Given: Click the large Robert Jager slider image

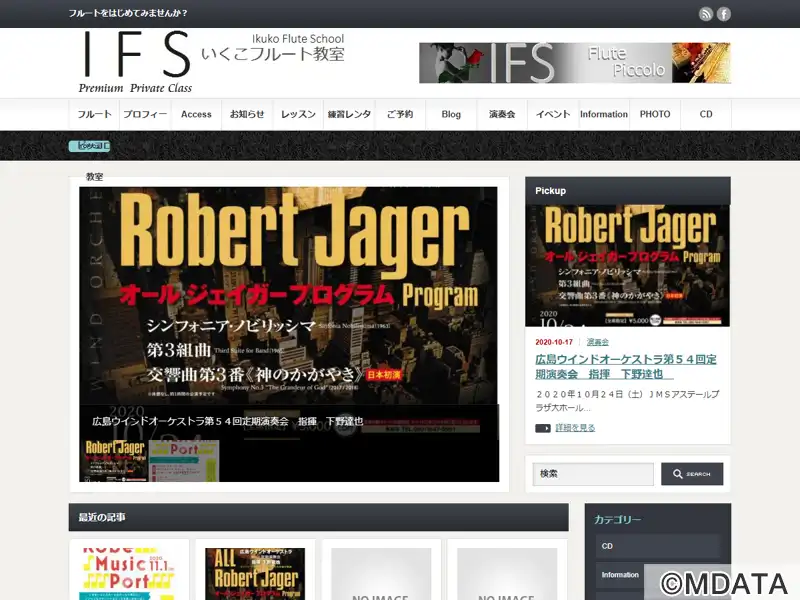Looking at the screenshot, I should [x=288, y=296].
